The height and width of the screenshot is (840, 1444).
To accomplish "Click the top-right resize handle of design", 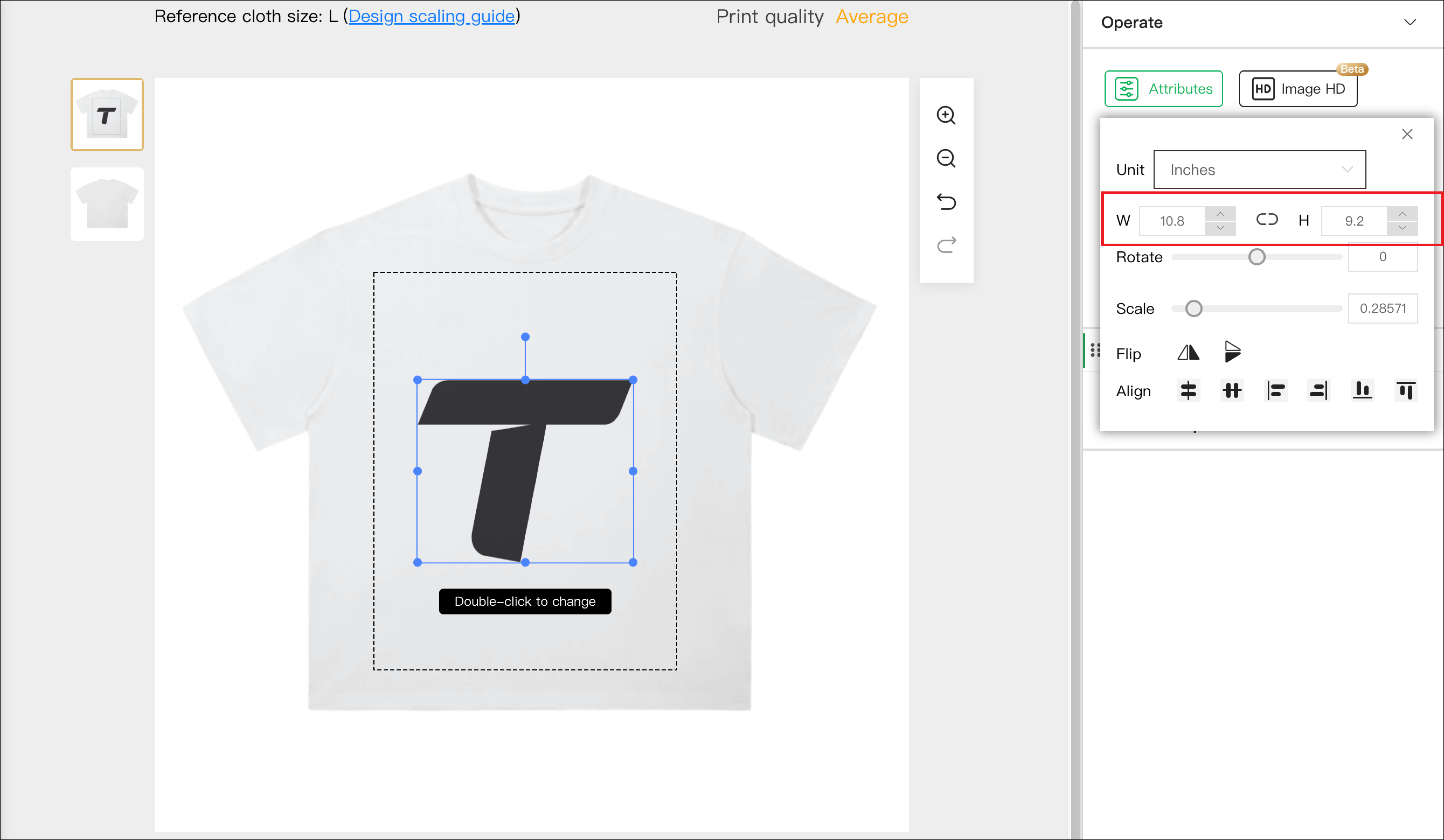I will (x=633, y=380).
